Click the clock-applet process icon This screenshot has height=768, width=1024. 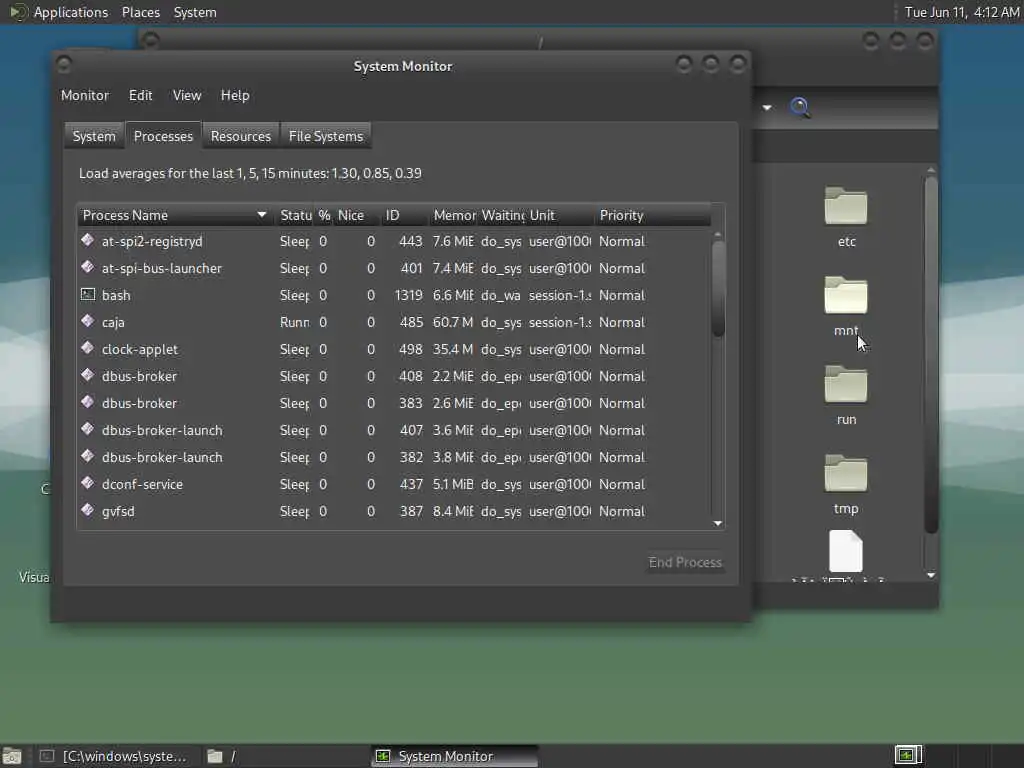tap(88, 348)
